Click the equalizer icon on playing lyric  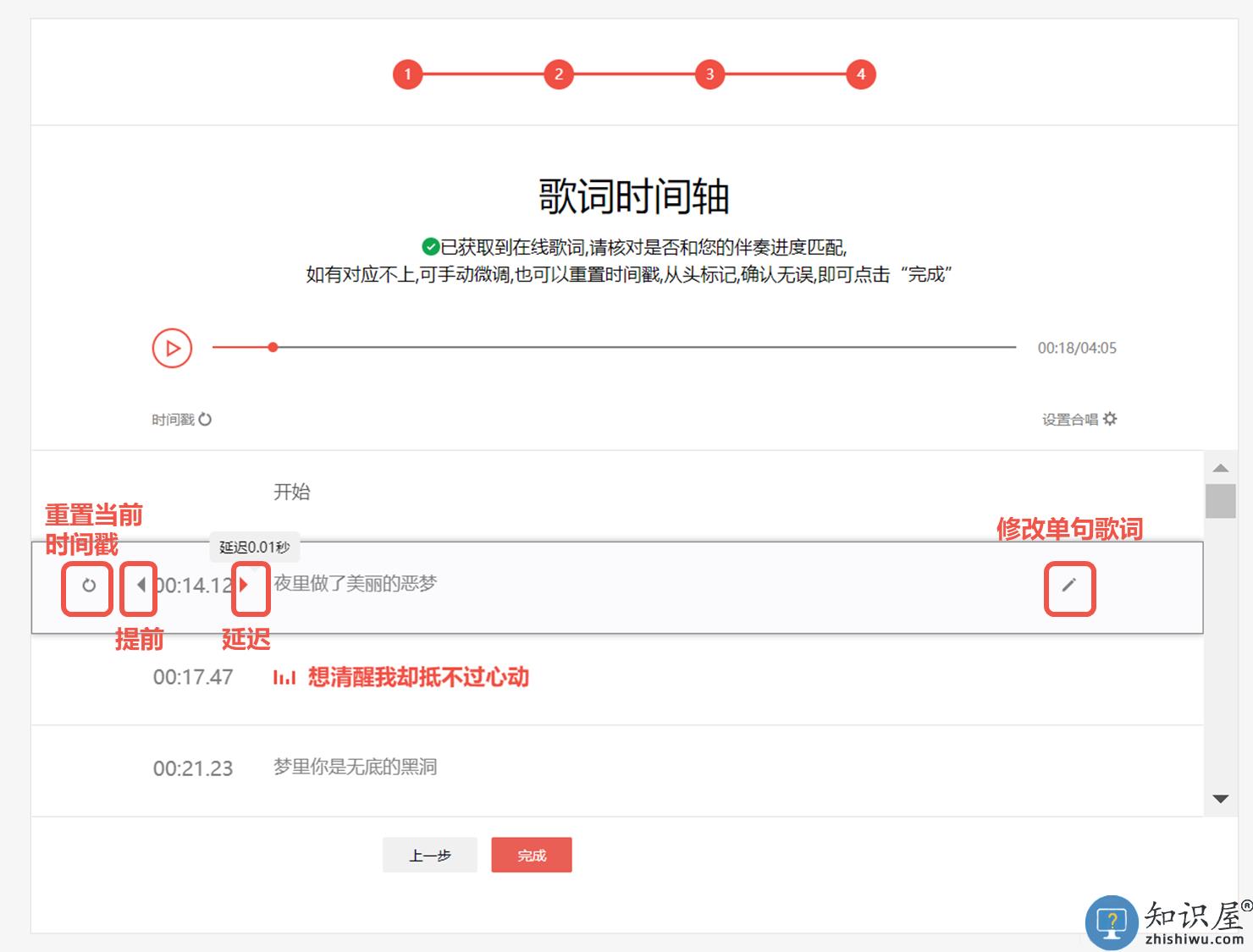pyautogui.click(x=284, y=678)
